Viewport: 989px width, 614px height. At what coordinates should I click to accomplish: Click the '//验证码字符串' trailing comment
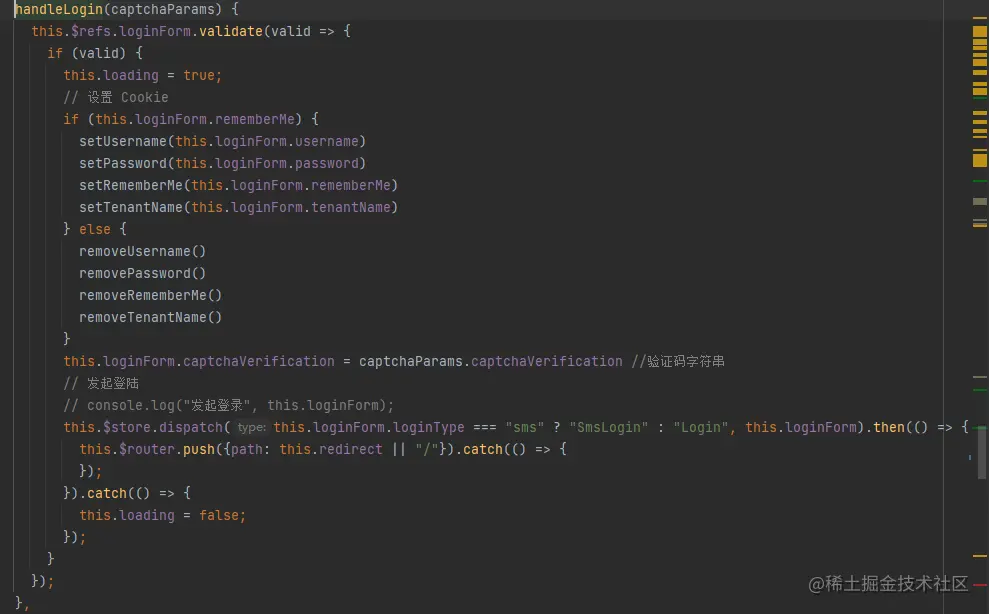(678, 362)
